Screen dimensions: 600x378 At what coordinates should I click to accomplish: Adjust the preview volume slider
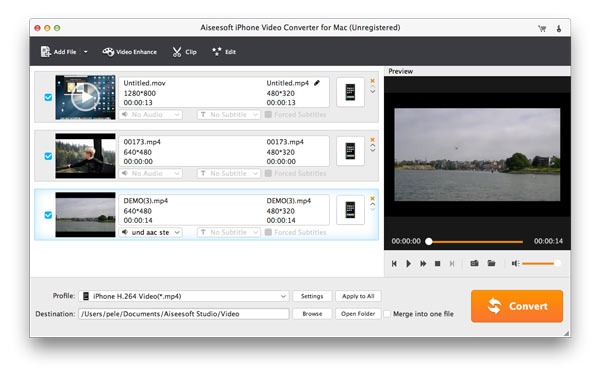pyautogui.click(x=541, y=263)
